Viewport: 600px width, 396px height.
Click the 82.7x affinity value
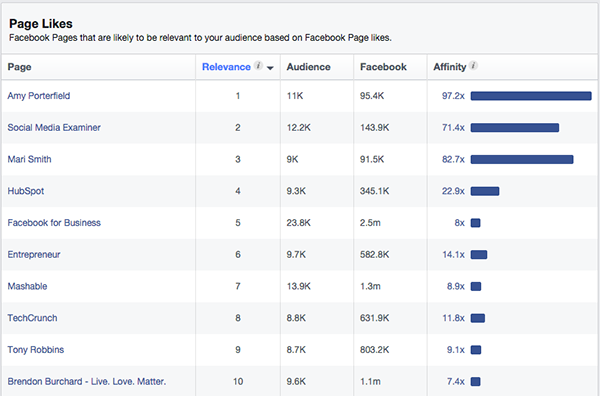(x=453, y=159)
